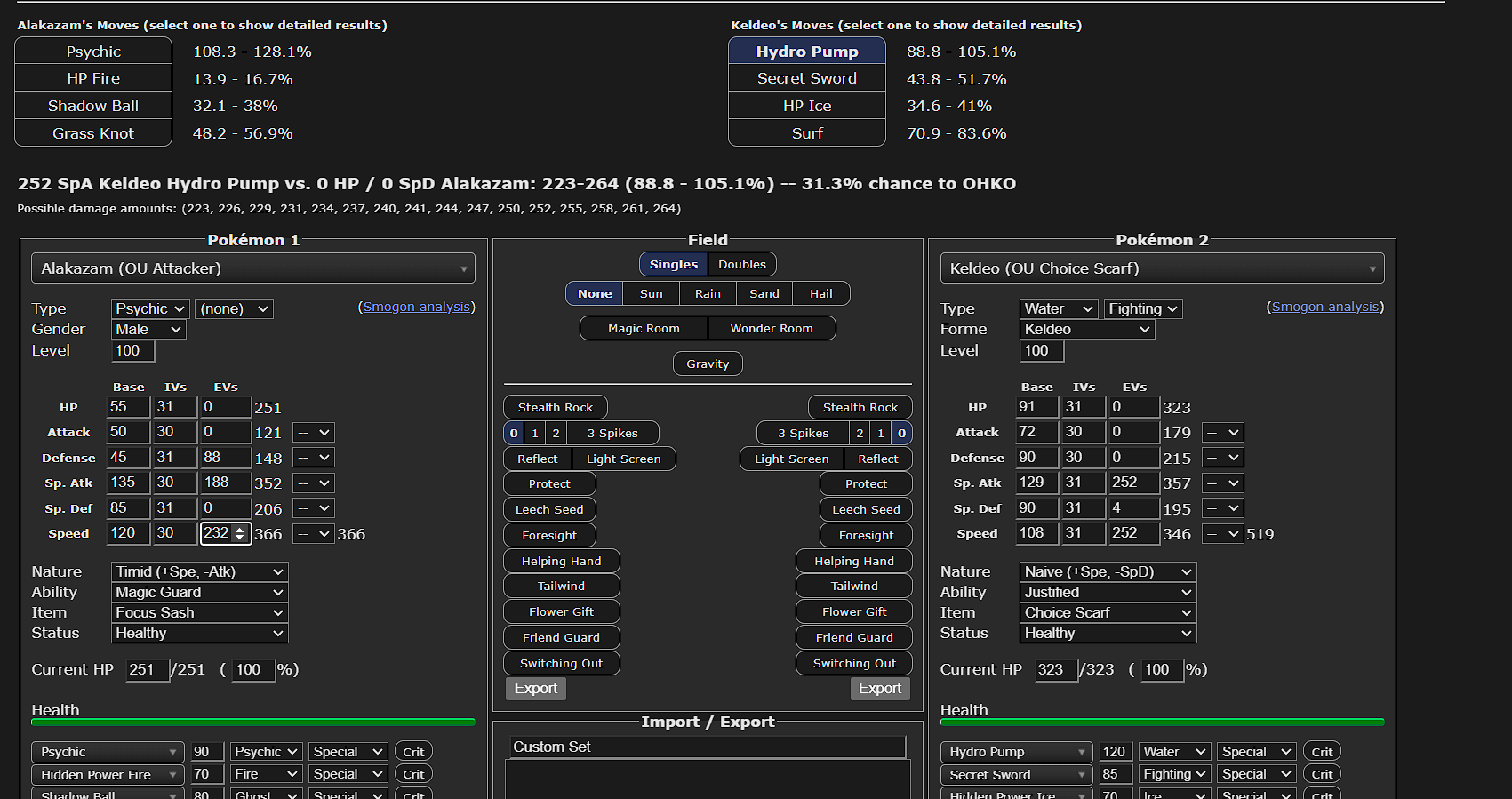Click Alakazam's Speed EVs stepper arrows
The height and width of the screenshot is (799, 1512).
pos(239,533)
